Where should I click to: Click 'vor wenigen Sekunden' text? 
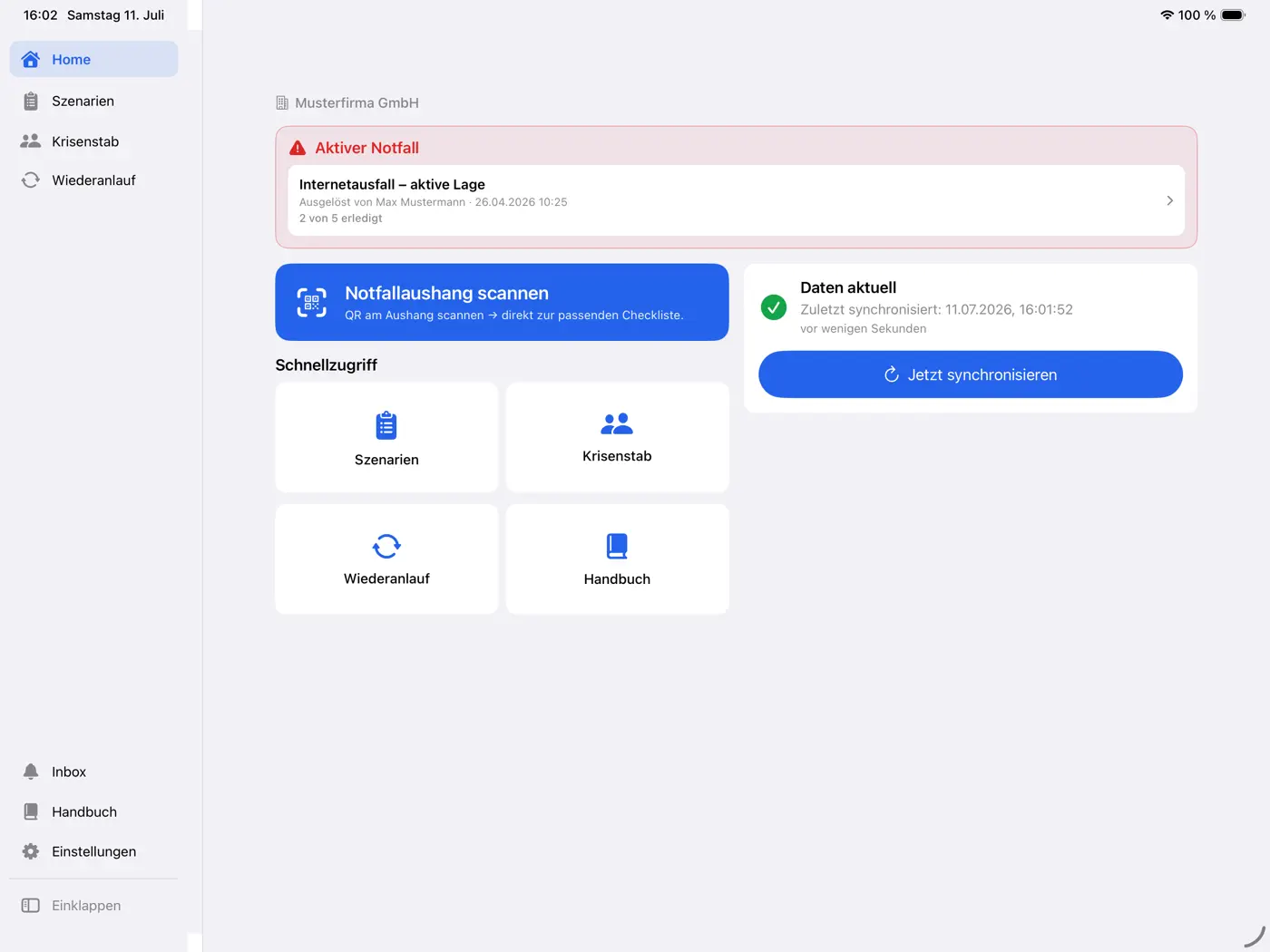point(863,329)
